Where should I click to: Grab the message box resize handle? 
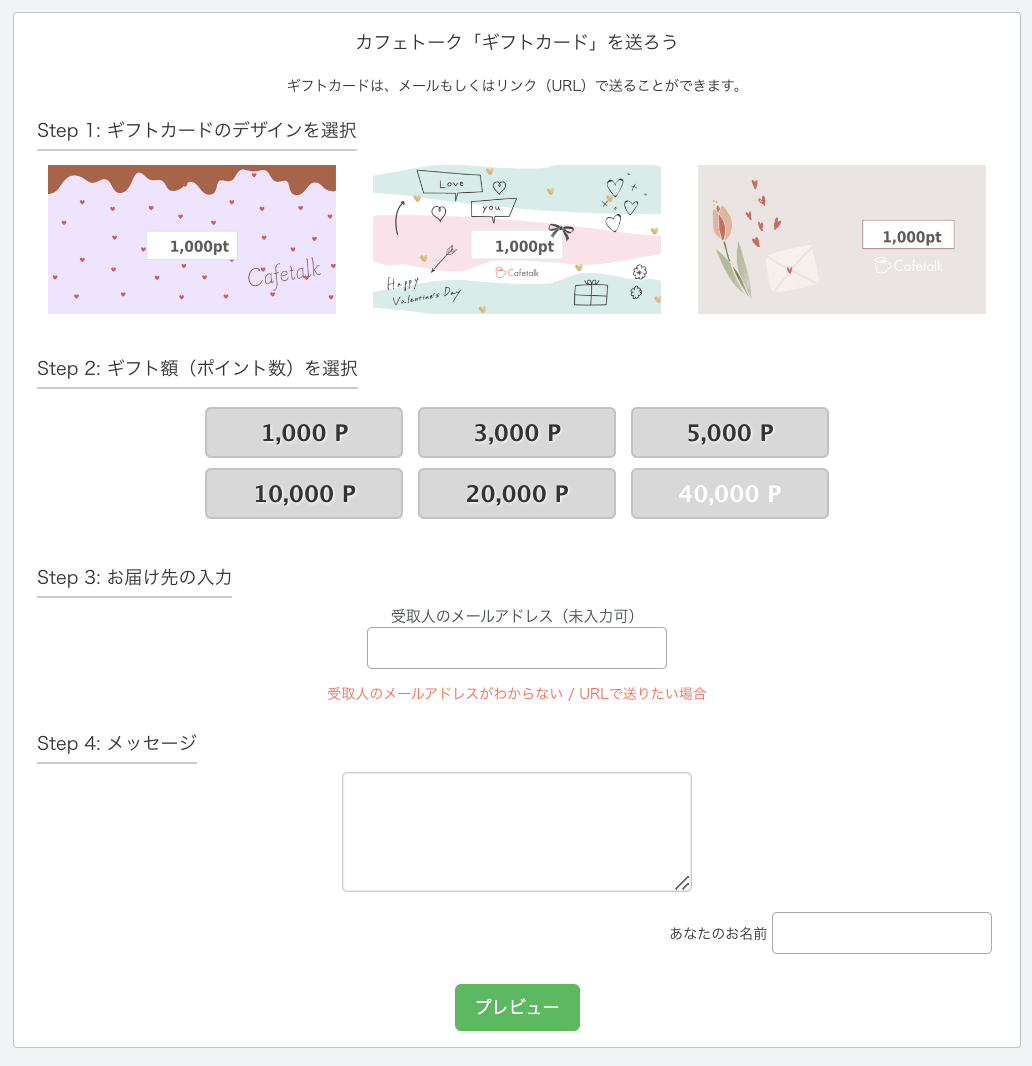pyautogui.click(x=682, y=882)
